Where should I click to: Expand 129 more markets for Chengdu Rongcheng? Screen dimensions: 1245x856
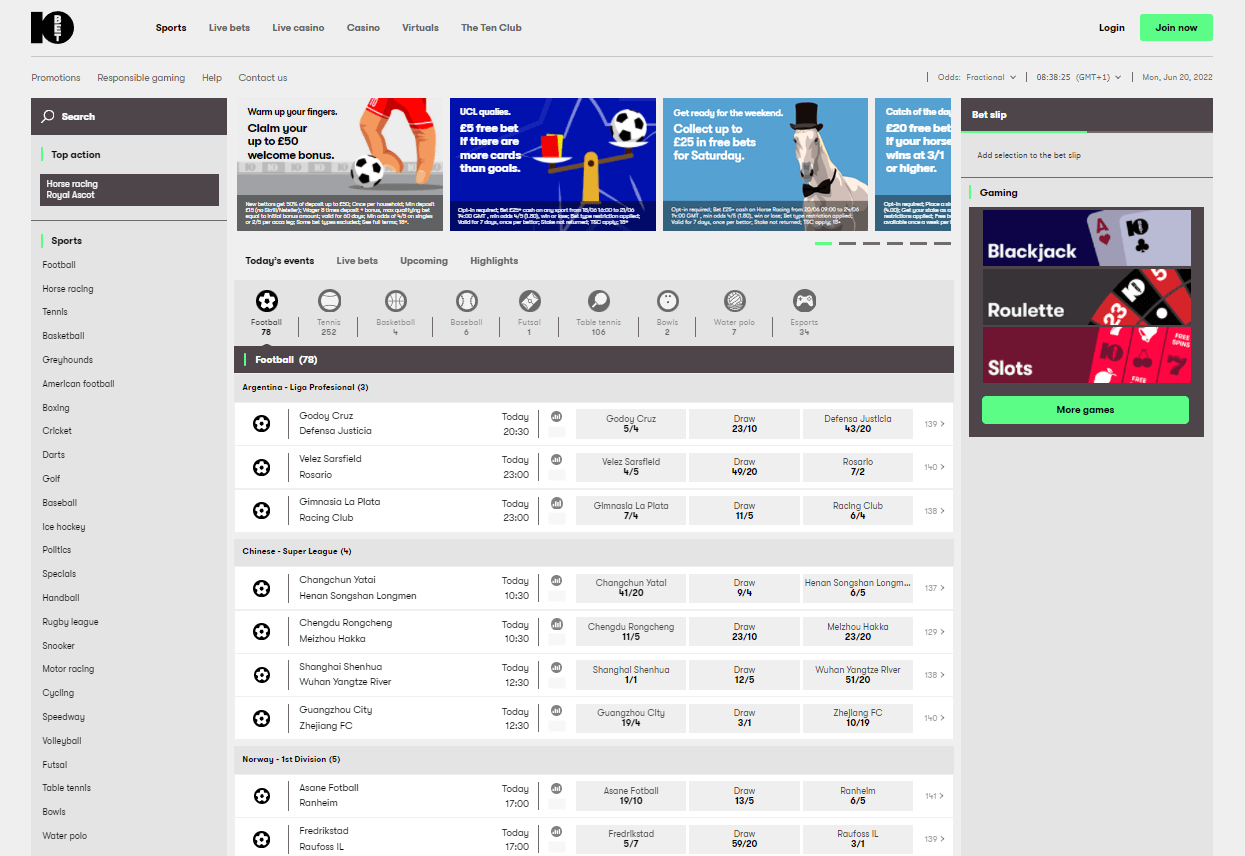pos(934,632)
